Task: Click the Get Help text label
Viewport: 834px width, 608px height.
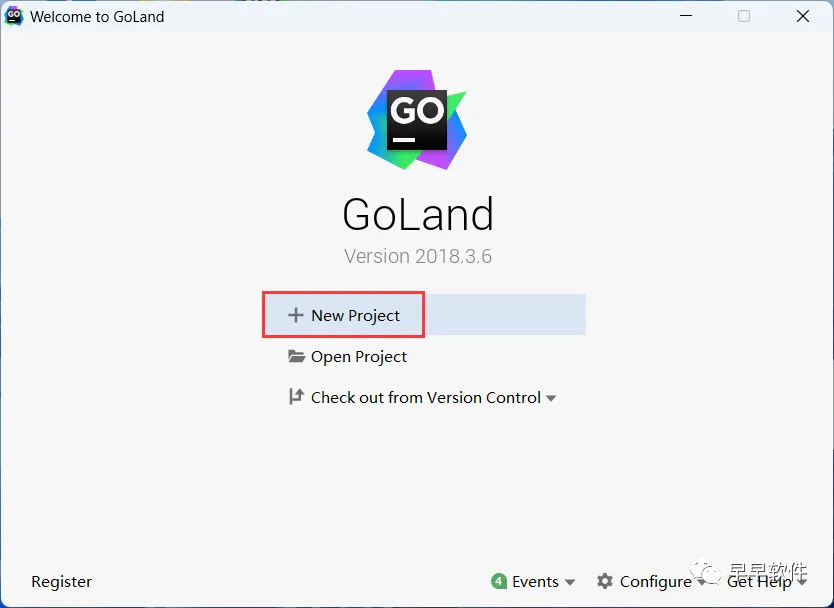Action: 759,582
